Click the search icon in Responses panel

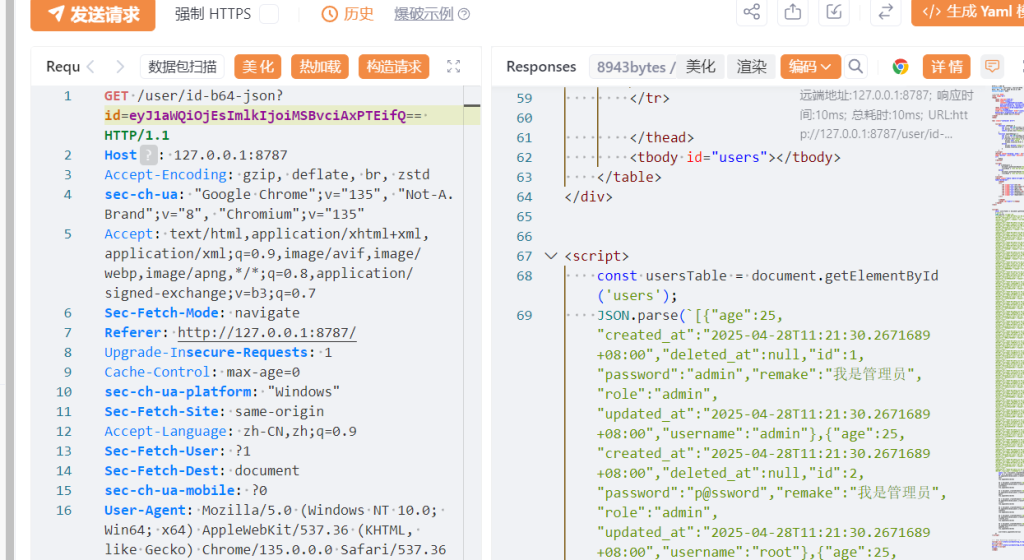856,67
